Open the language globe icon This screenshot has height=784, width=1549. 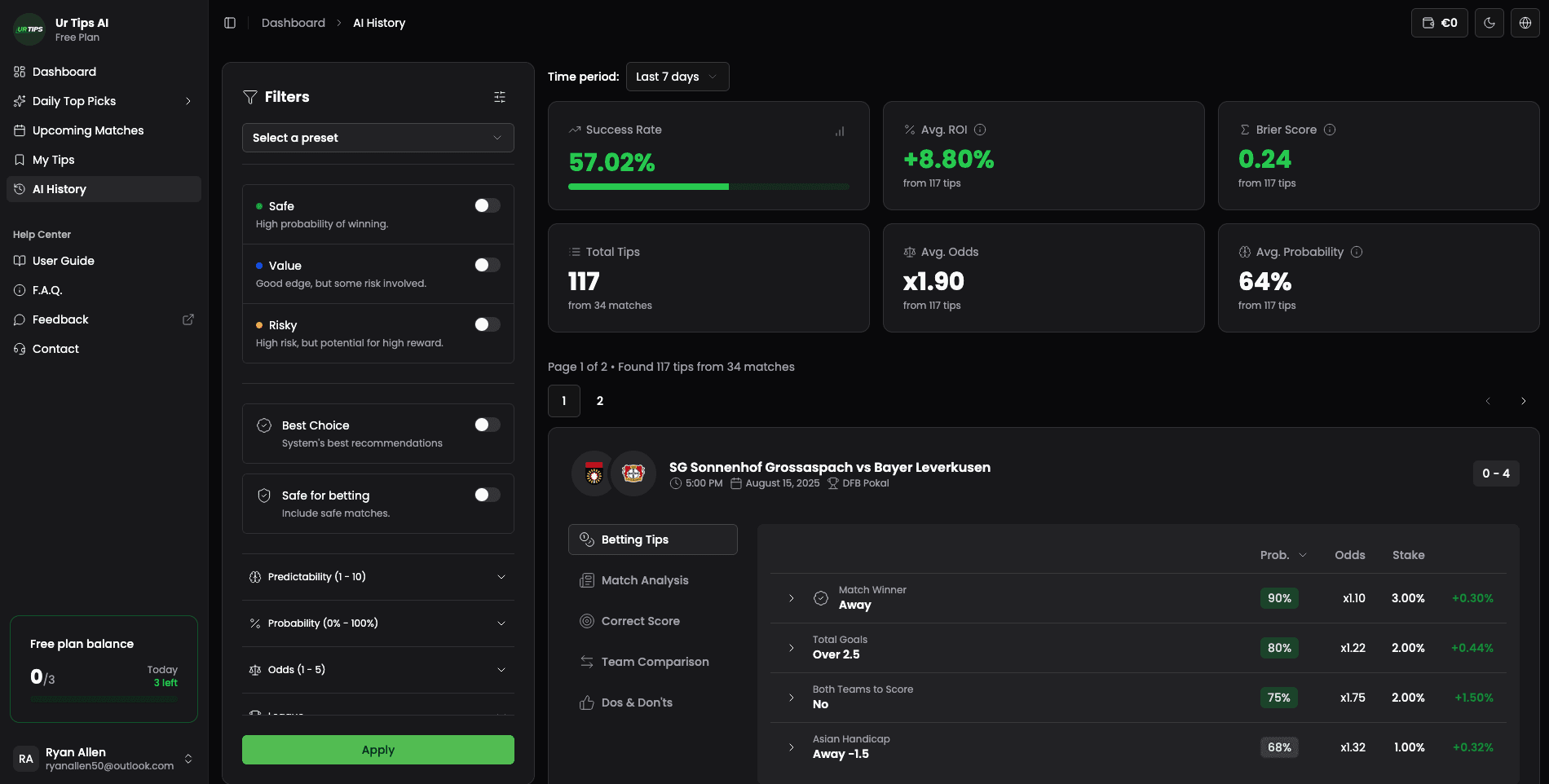tap(1525, 23)
